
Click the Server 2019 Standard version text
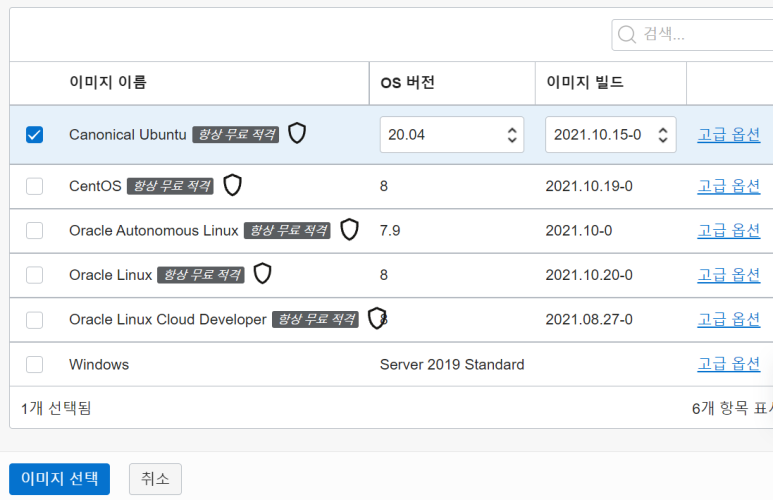pos(452,364)
